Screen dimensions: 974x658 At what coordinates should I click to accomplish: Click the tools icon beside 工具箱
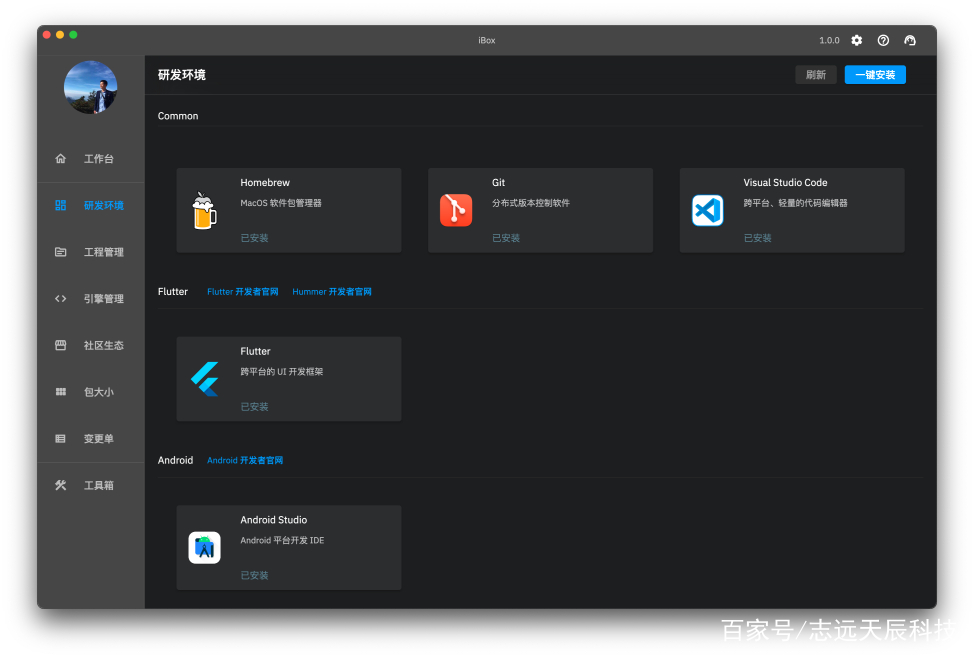pyautogui.click(x=60, y=485)
